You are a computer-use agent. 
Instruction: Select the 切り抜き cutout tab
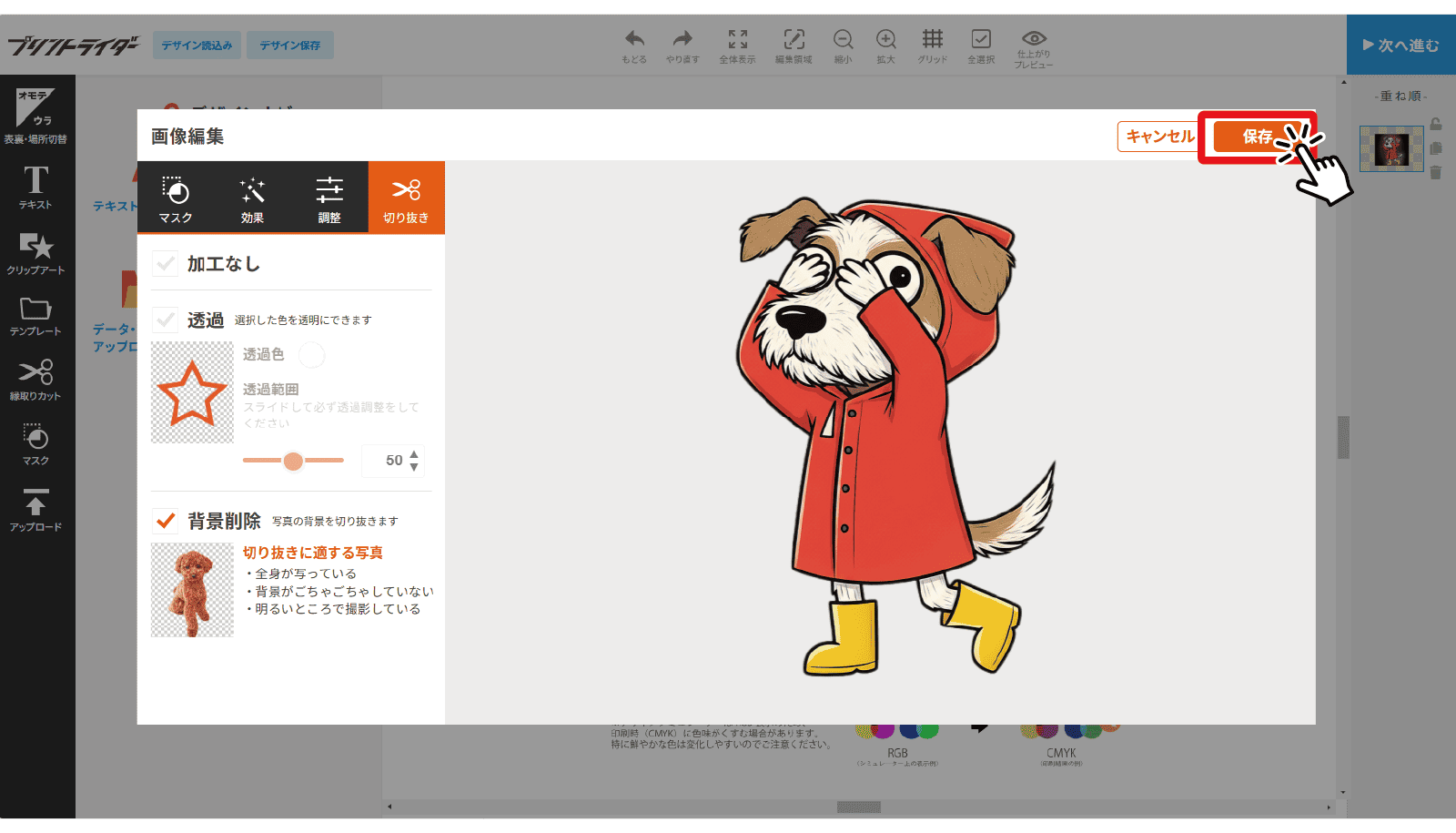pos(406,198)
